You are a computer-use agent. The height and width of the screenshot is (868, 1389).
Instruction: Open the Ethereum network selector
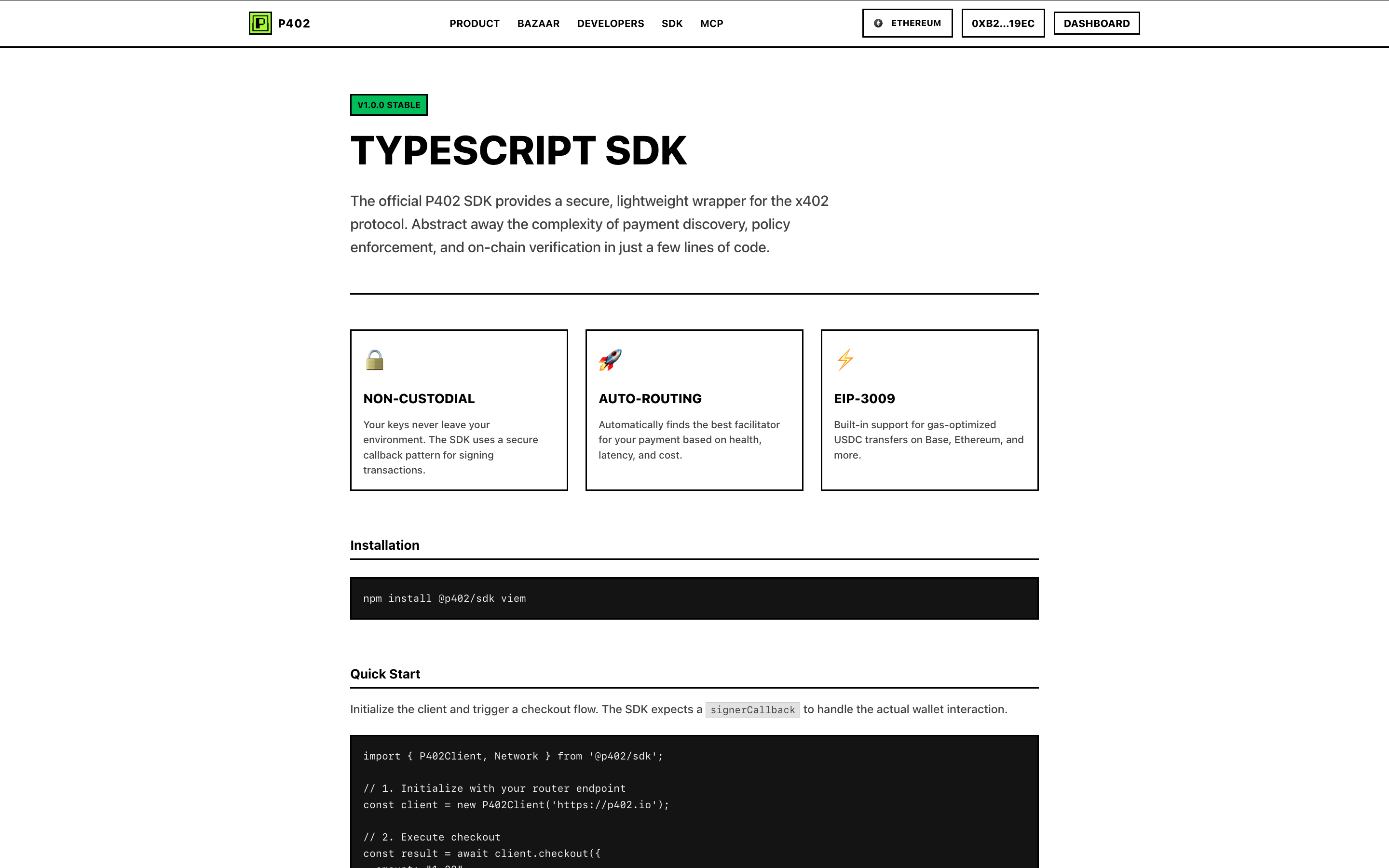pyautogui.click(x=907, y=24)
